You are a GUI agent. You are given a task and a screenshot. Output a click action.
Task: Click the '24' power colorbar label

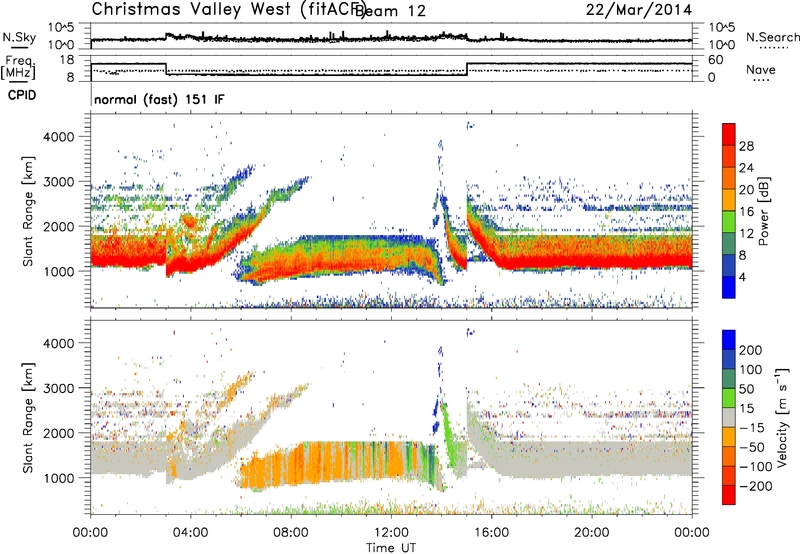(746, 168)
